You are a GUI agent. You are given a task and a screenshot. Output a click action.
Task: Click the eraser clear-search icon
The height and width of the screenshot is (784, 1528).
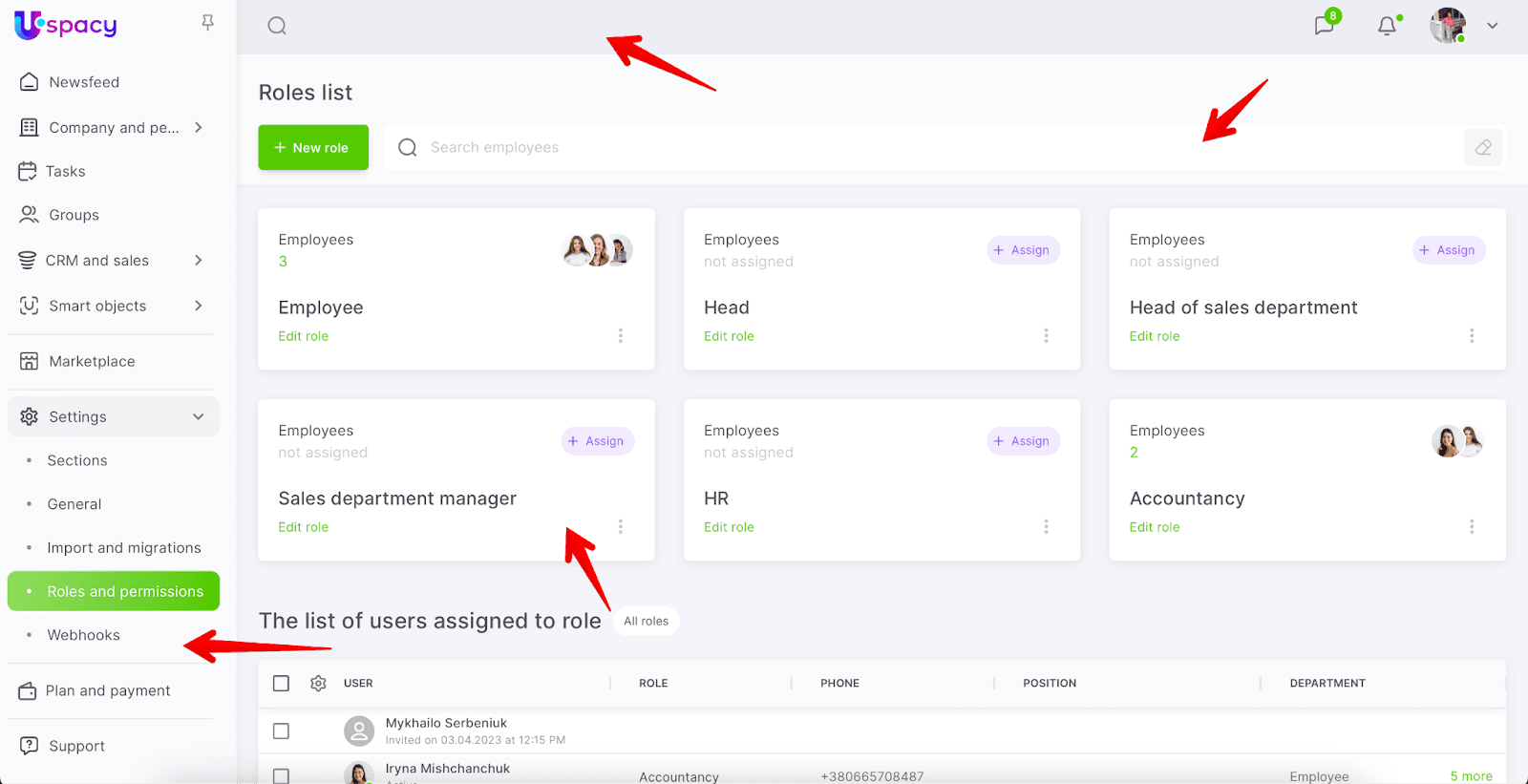click(1483, 148)
